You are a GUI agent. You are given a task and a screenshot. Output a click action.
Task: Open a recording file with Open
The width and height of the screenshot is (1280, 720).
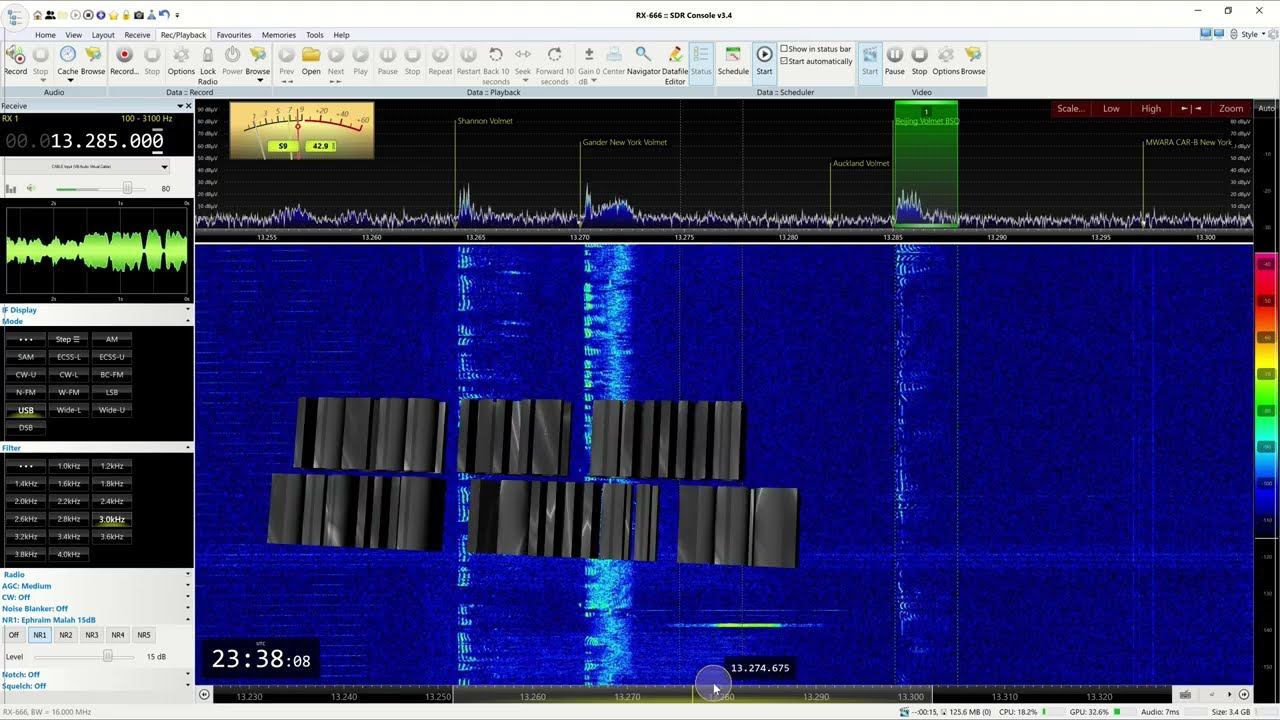pos(311,59)
